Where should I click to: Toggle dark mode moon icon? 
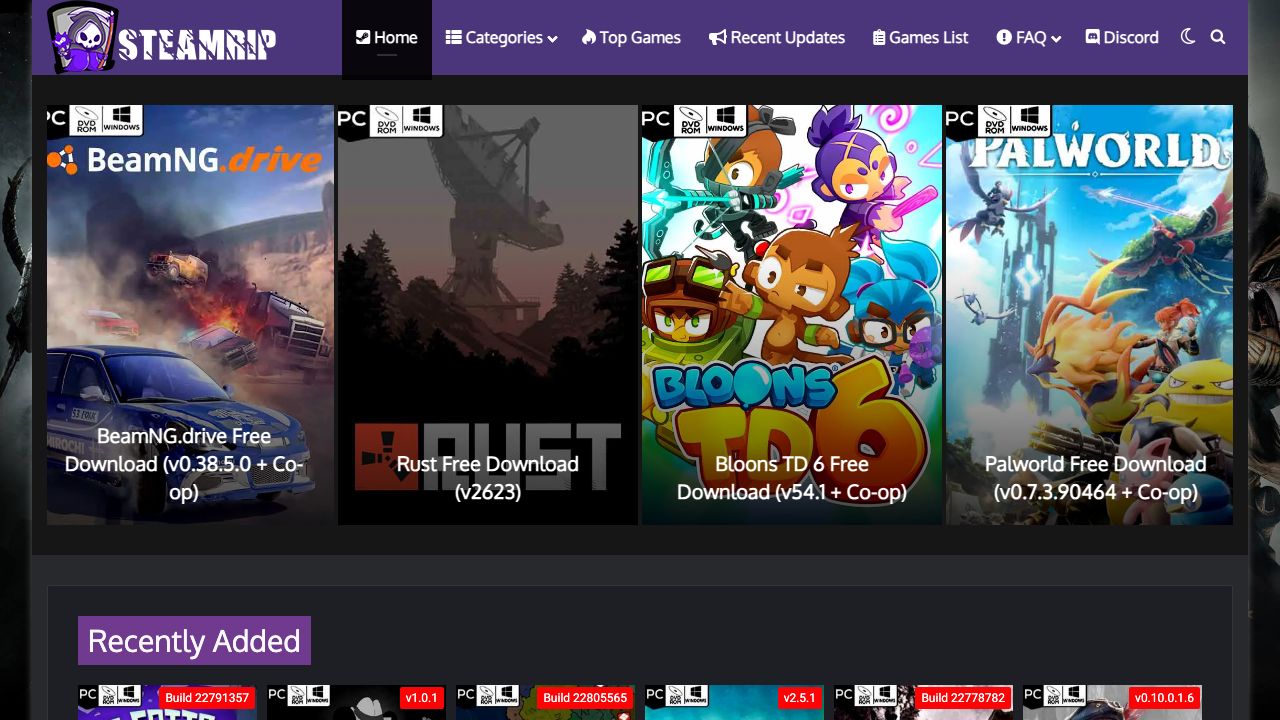tap(1187, 37)
